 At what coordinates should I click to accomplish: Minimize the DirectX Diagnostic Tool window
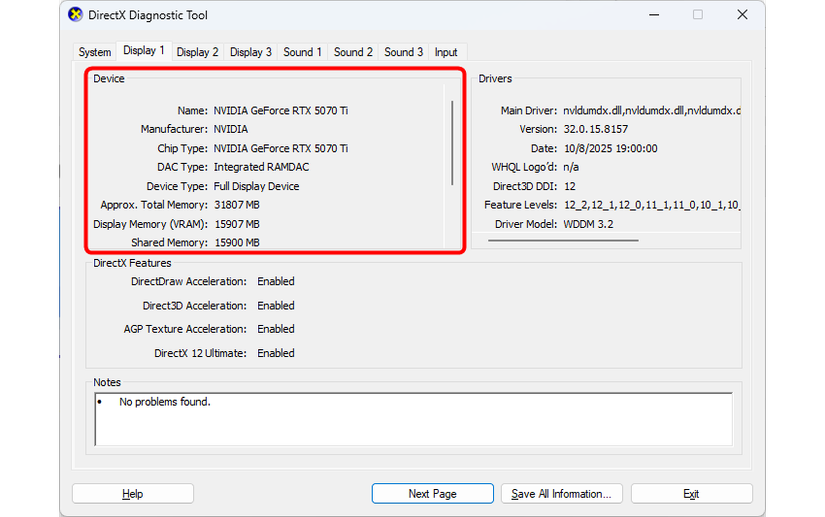(654, 15)
